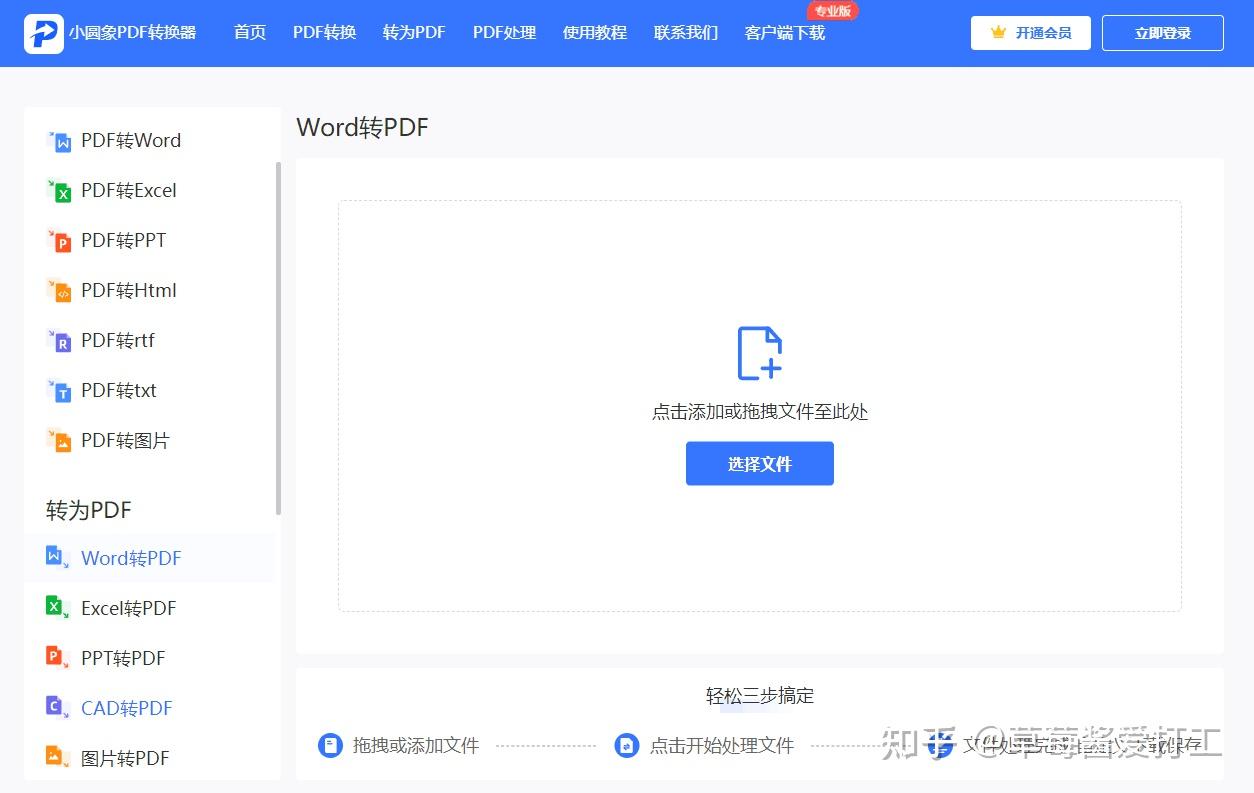The image size is (1254, 793).
Task: Click the 专业版 badge
Action: point(833,11)
